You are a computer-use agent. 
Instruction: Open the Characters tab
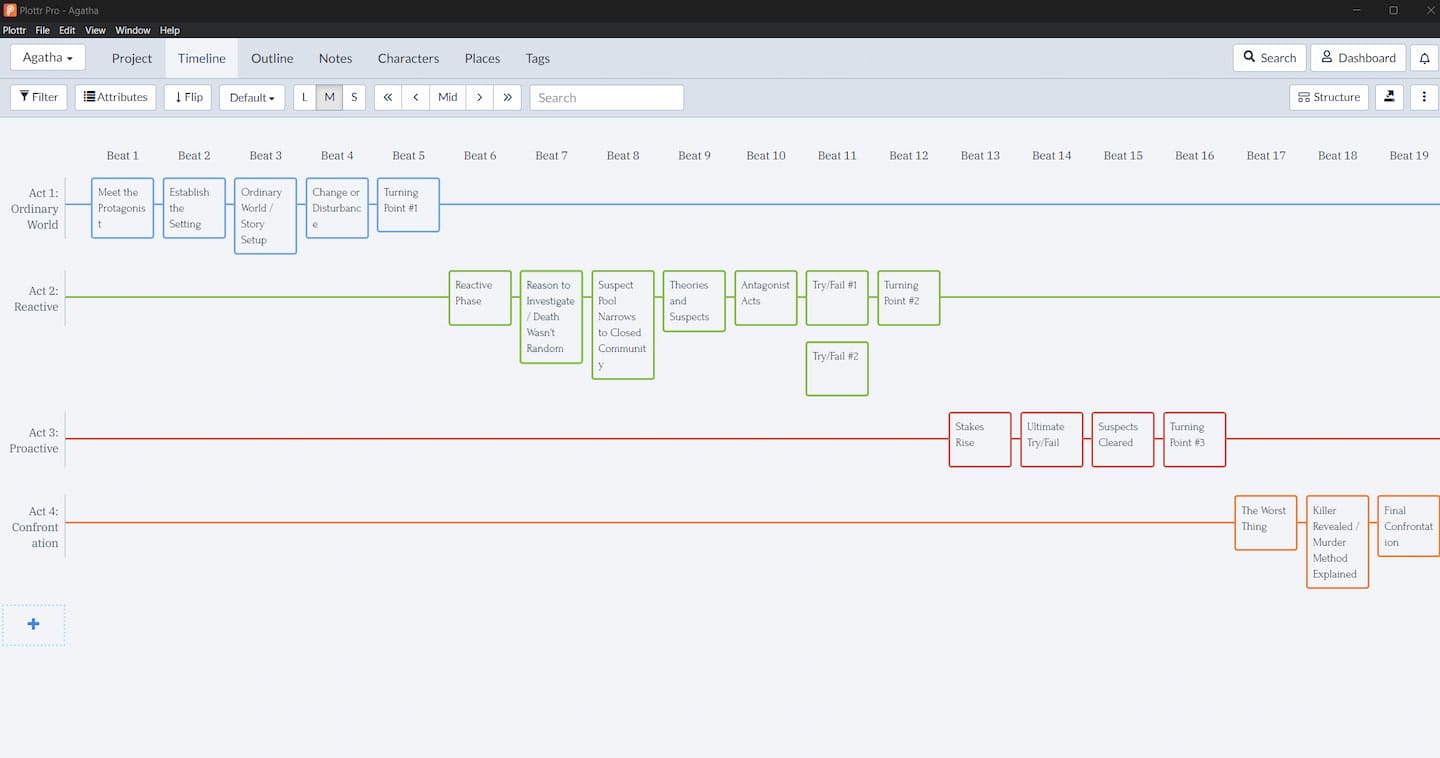tap(408, 58)
